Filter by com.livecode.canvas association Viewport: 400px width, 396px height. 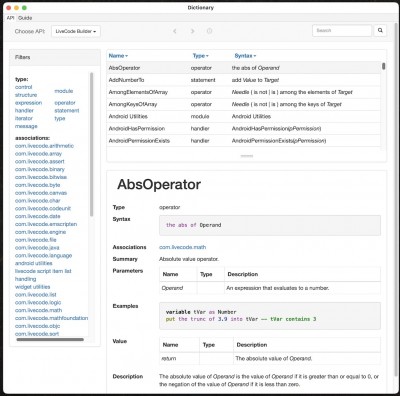[x=41, y=193]
